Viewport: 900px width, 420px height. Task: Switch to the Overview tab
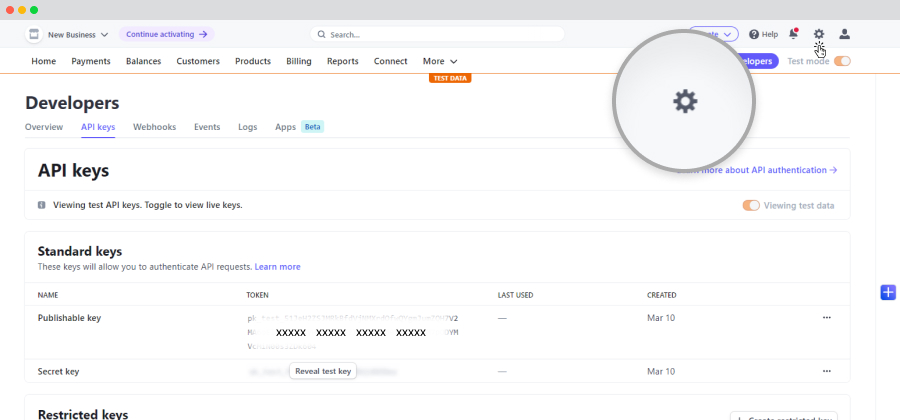(44, 127)
